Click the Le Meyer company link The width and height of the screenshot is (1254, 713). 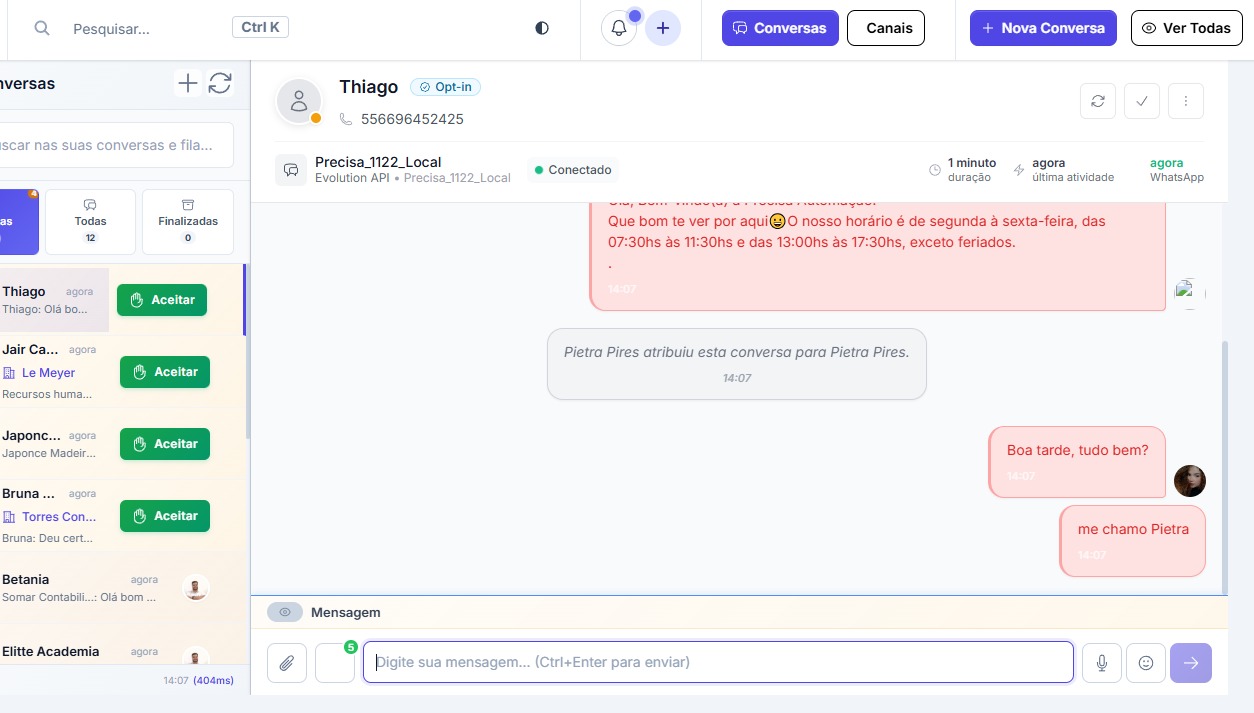(x=48, y=373)
